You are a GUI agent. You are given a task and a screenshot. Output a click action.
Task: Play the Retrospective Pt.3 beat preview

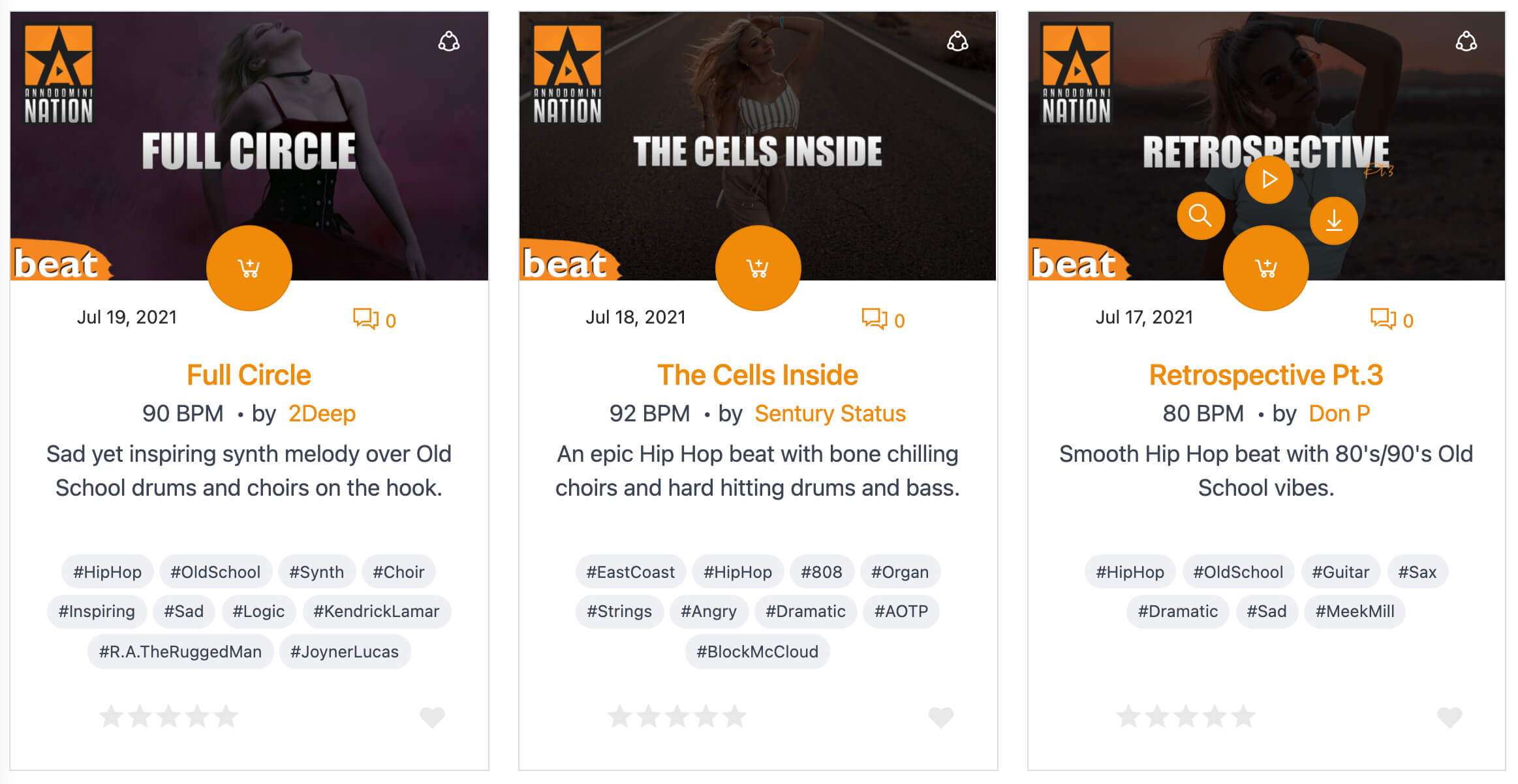tap(1269, 179)
